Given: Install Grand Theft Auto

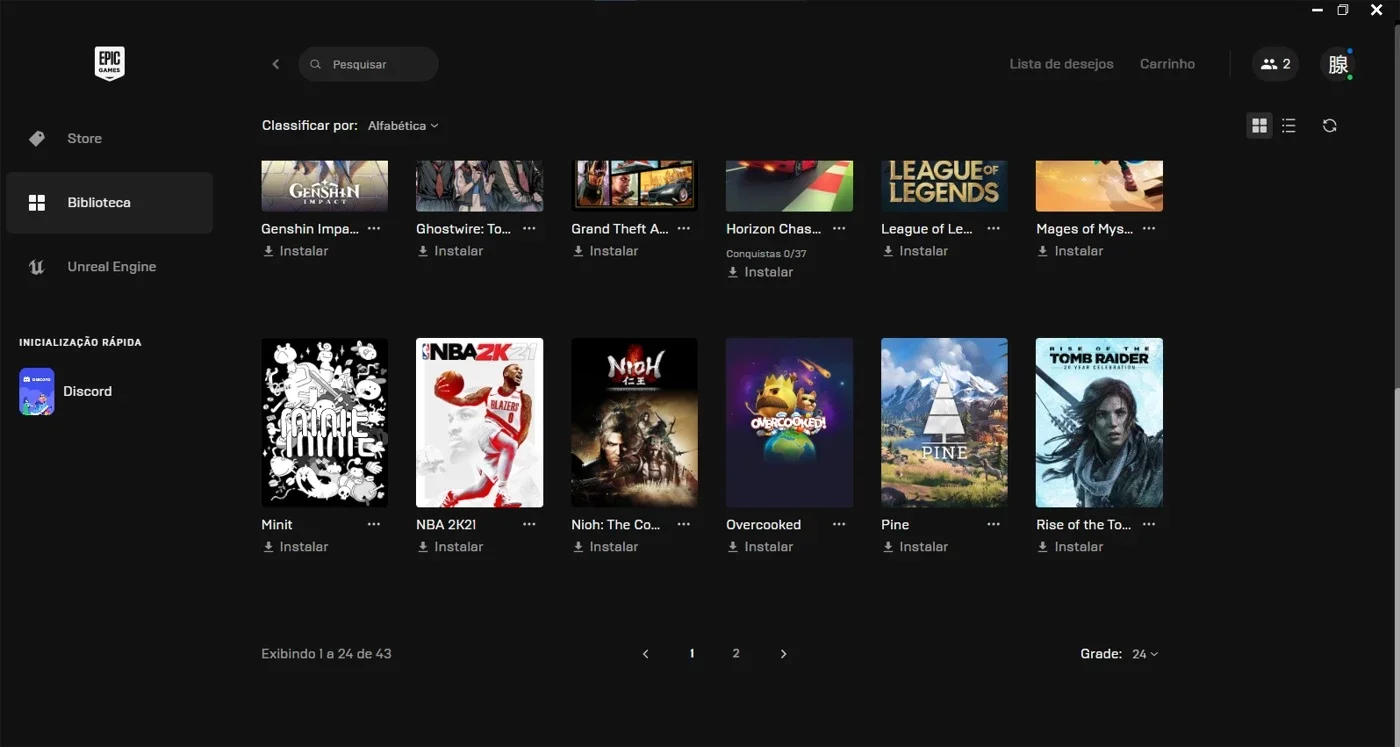Looking at the screenshot, I should coord(606,251).
